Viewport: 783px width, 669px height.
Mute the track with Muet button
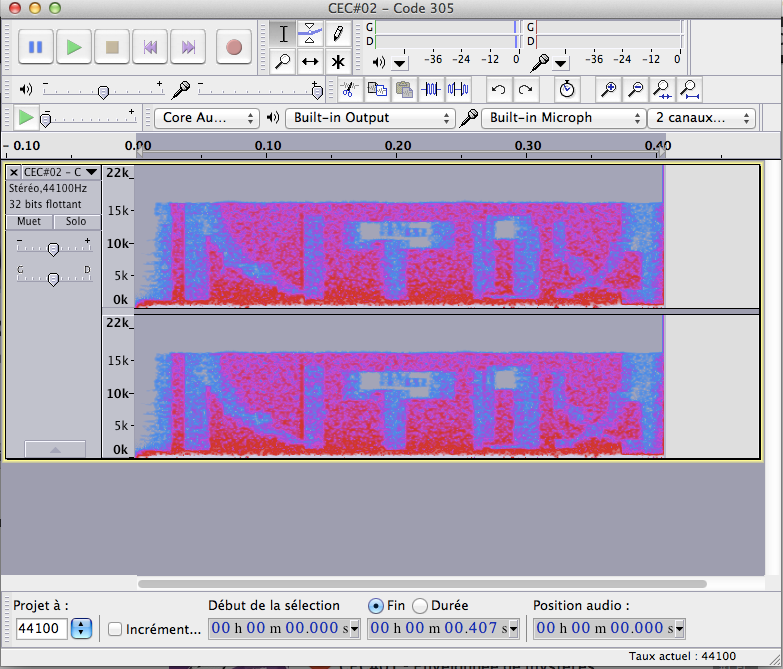(29, 222)
